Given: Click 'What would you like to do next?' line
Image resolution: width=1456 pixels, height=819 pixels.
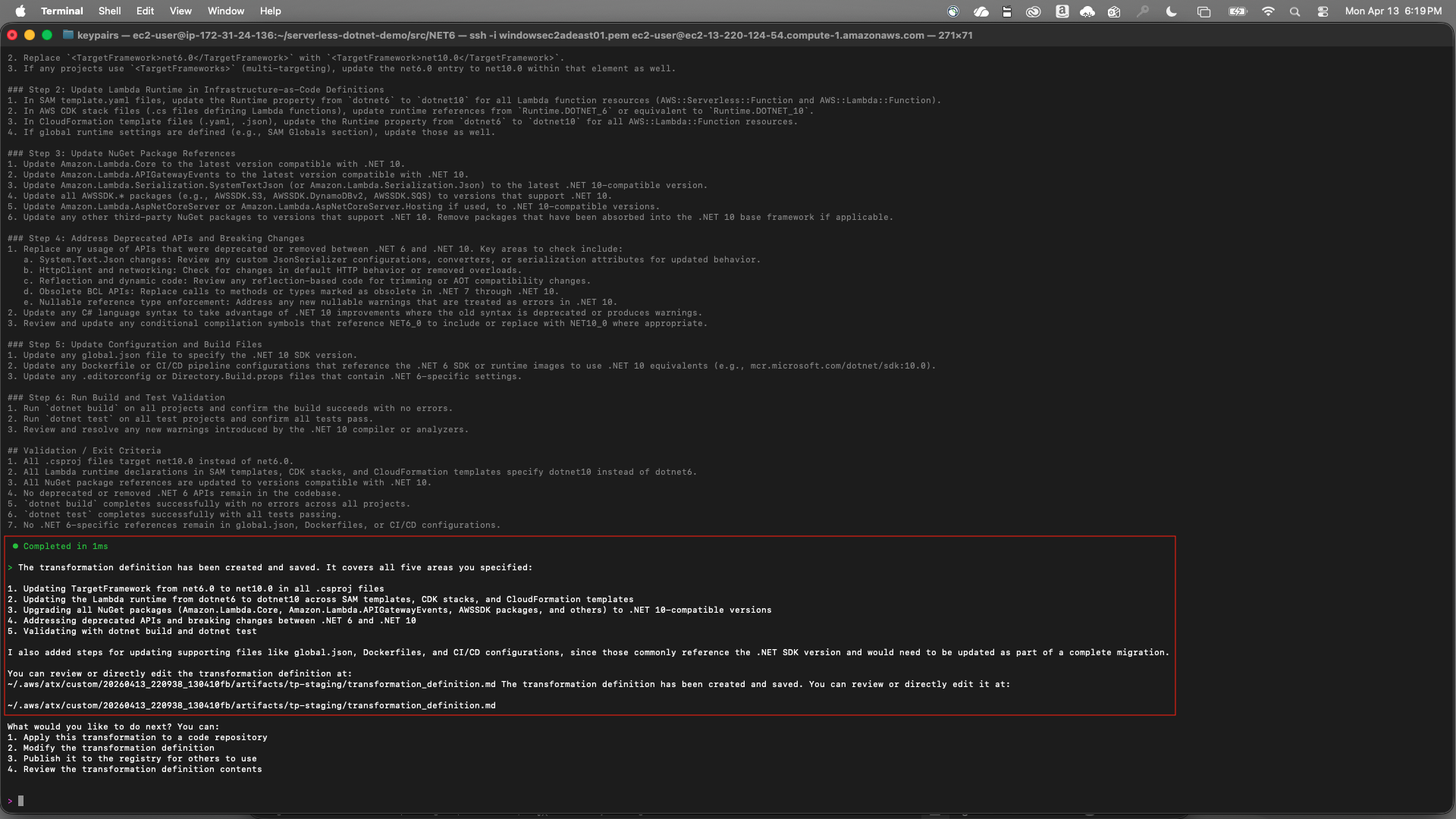Looking at the screenshot, I should point(113,726).
